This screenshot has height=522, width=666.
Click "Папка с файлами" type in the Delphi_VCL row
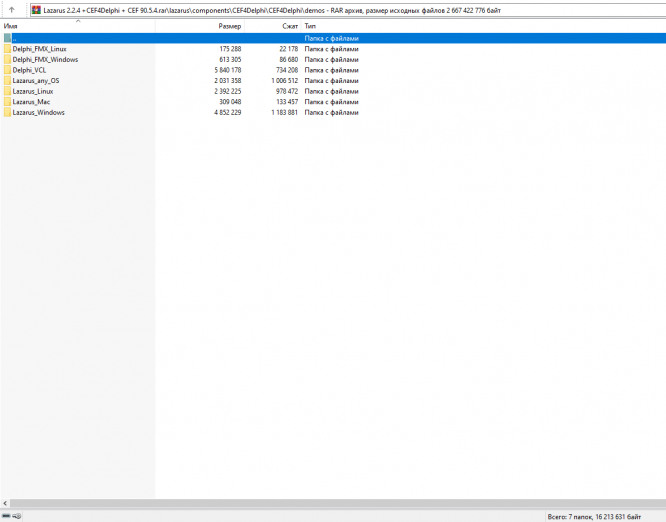[332, 70]
